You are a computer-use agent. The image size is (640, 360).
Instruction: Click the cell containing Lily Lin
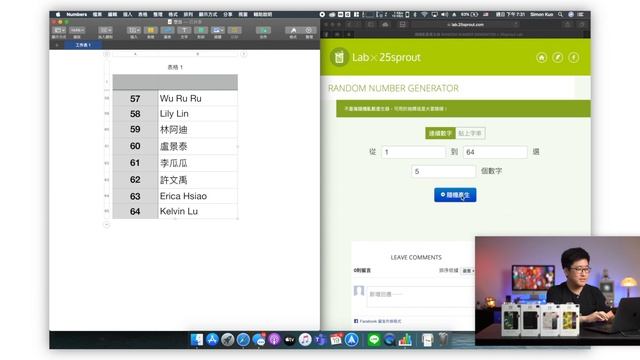pos(198,114)
